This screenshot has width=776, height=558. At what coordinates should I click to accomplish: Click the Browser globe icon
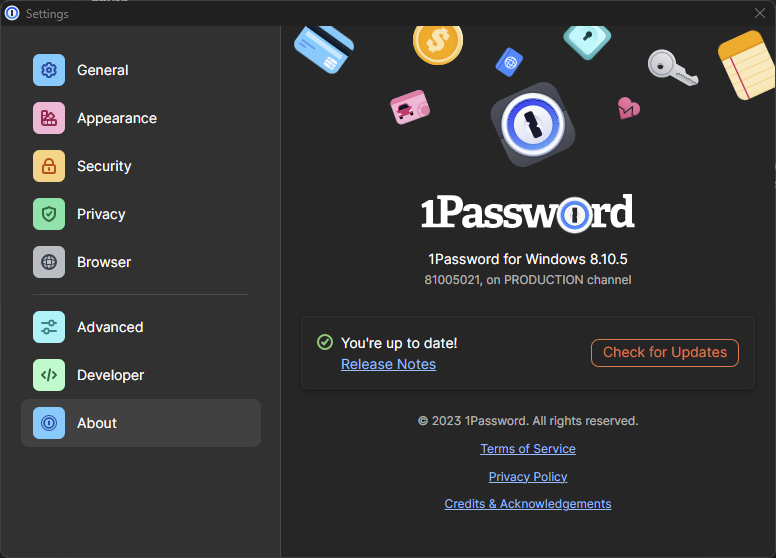(49, 262)
